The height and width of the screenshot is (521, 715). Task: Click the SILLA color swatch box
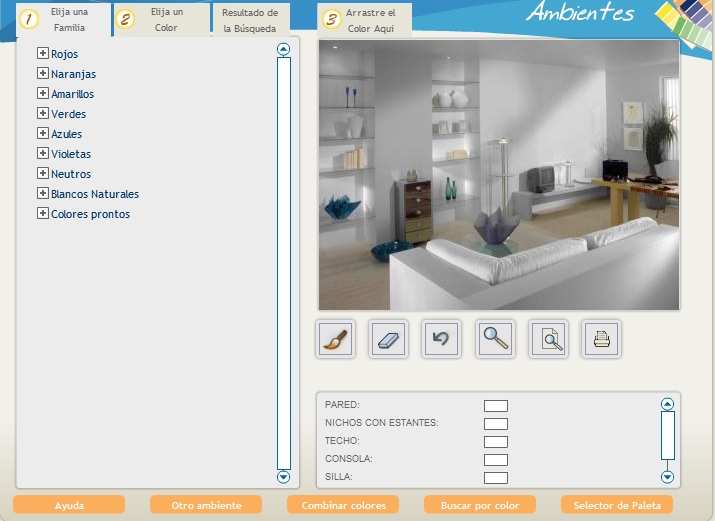pyautogui.click(x=496, y=478)
